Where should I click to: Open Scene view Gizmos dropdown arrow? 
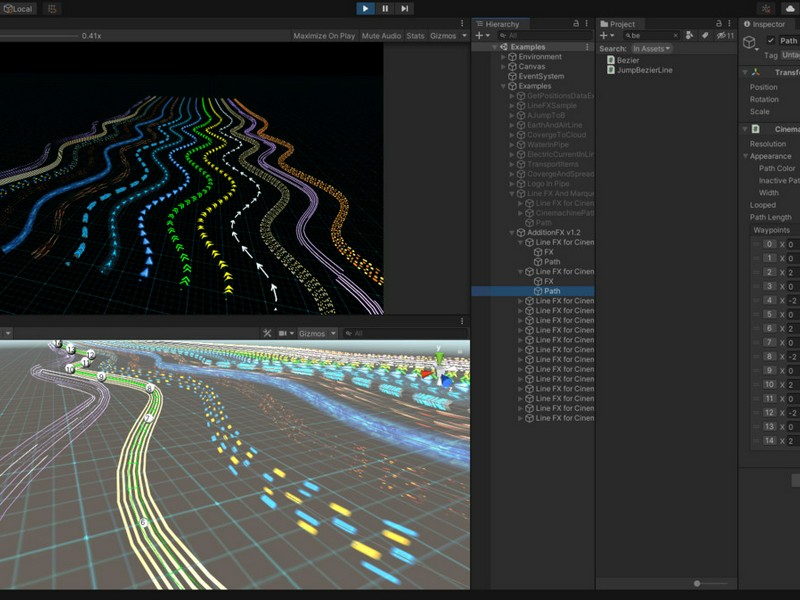[x=333, y=333]
